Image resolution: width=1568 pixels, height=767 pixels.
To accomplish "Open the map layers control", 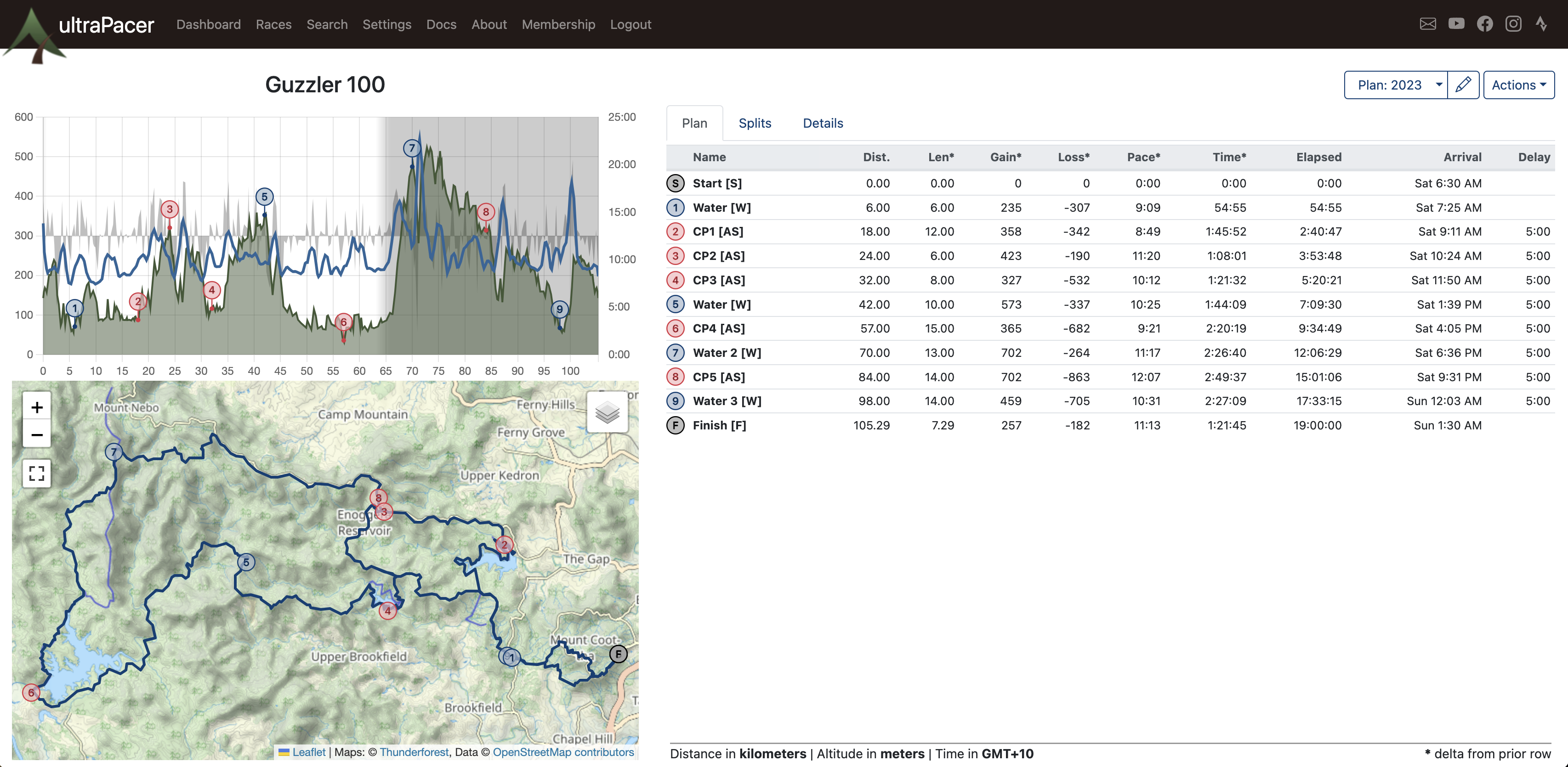I will pyautogui.click(x=607, y=412).
